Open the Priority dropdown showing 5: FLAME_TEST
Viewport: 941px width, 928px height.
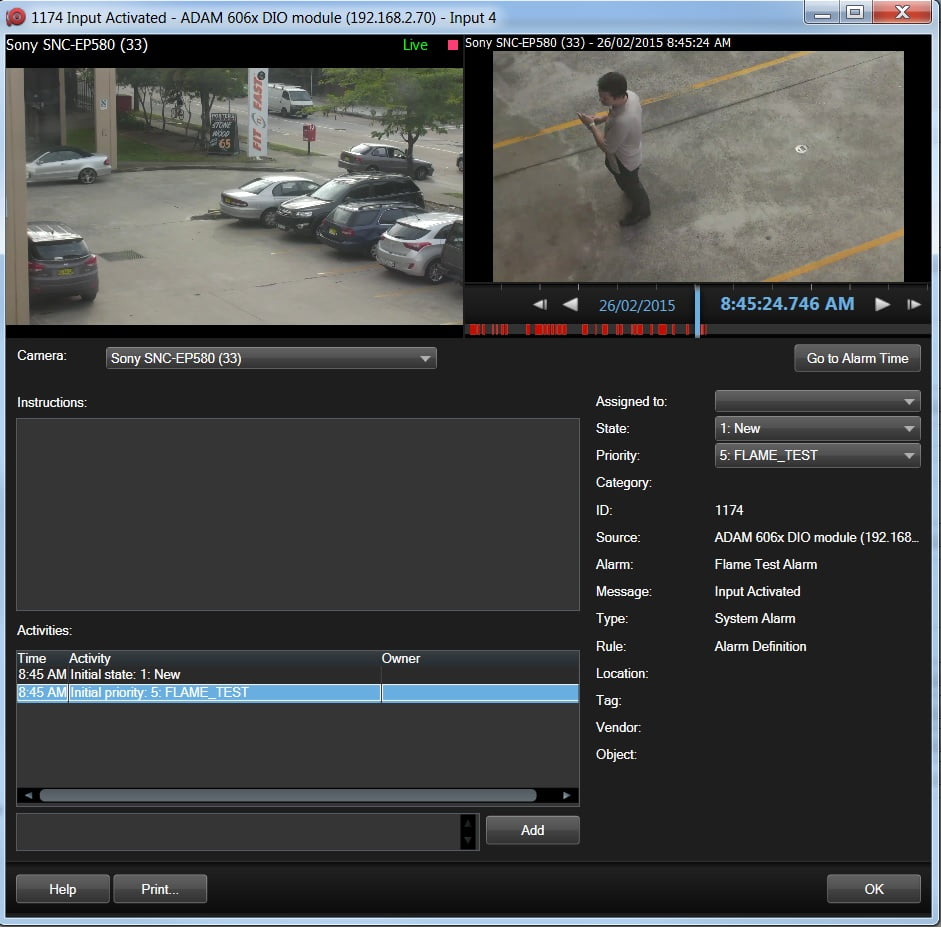[817, 455]
